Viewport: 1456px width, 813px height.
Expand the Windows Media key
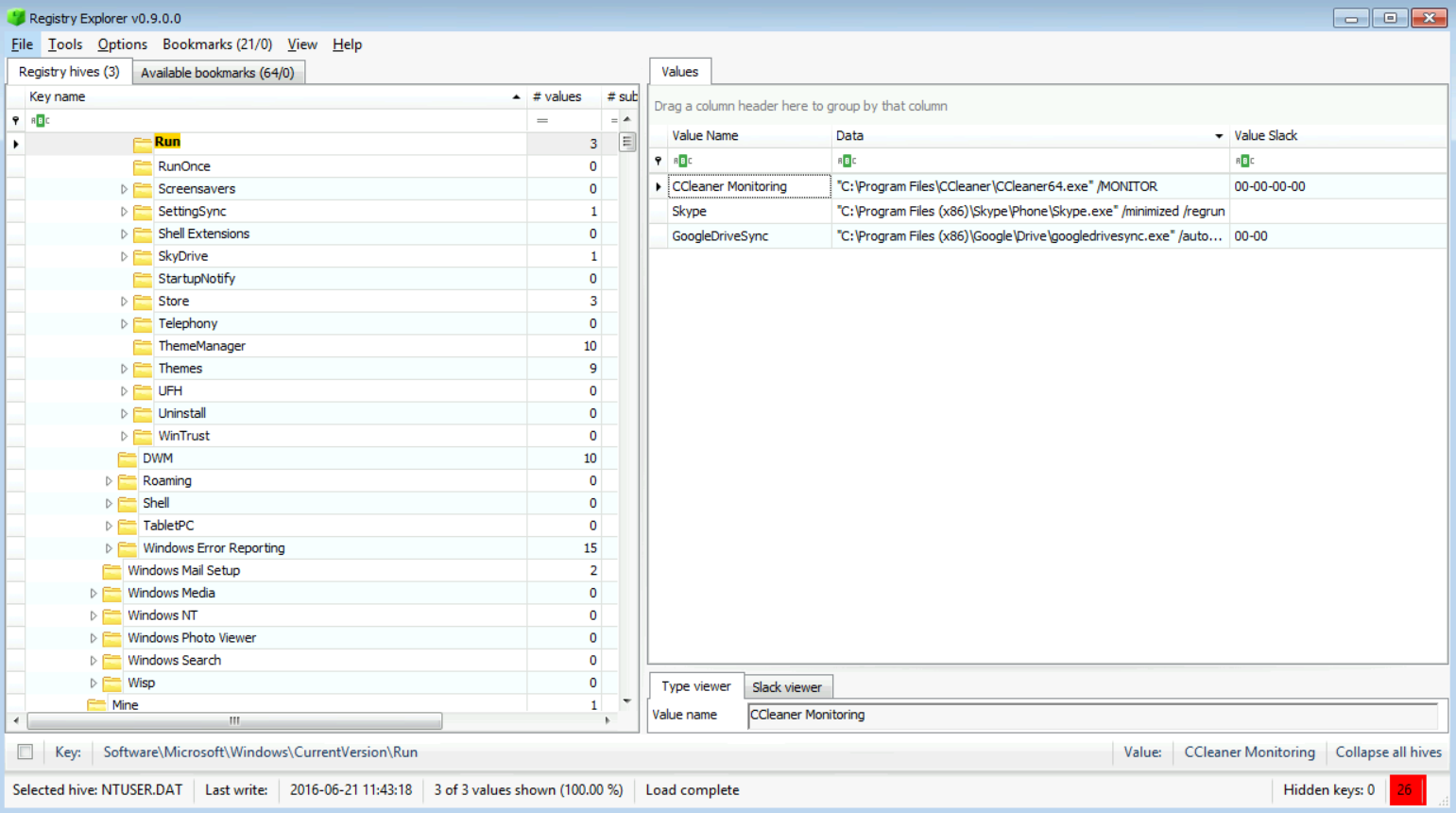[94, 594]
